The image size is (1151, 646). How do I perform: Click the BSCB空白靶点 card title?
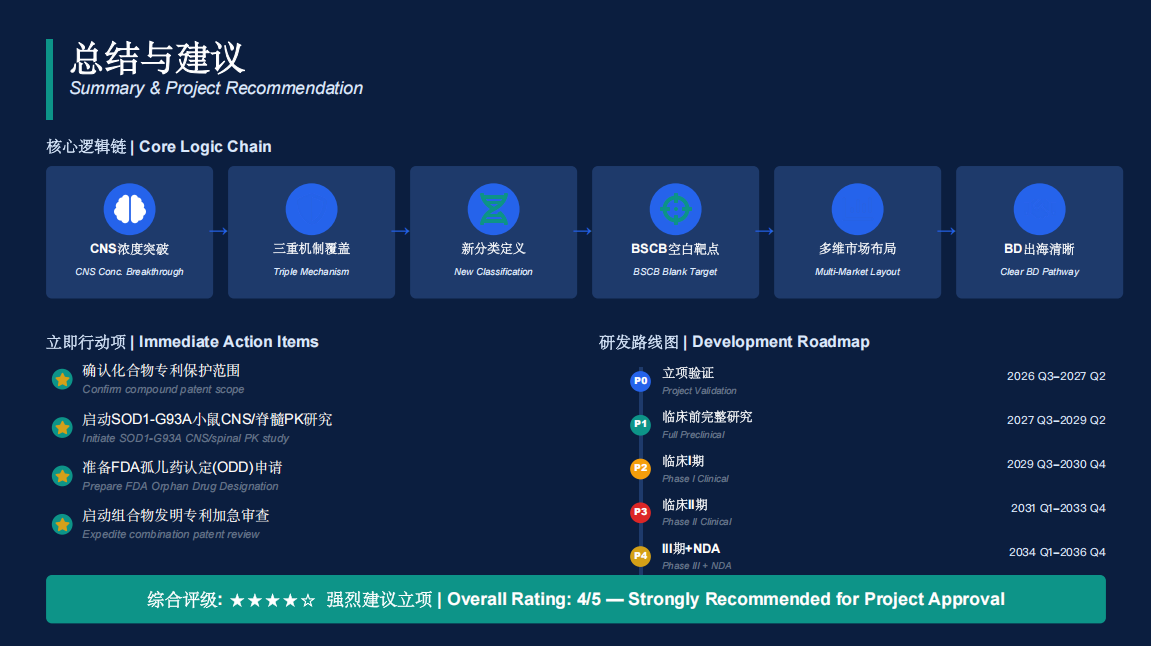click(x=675, y=249)
